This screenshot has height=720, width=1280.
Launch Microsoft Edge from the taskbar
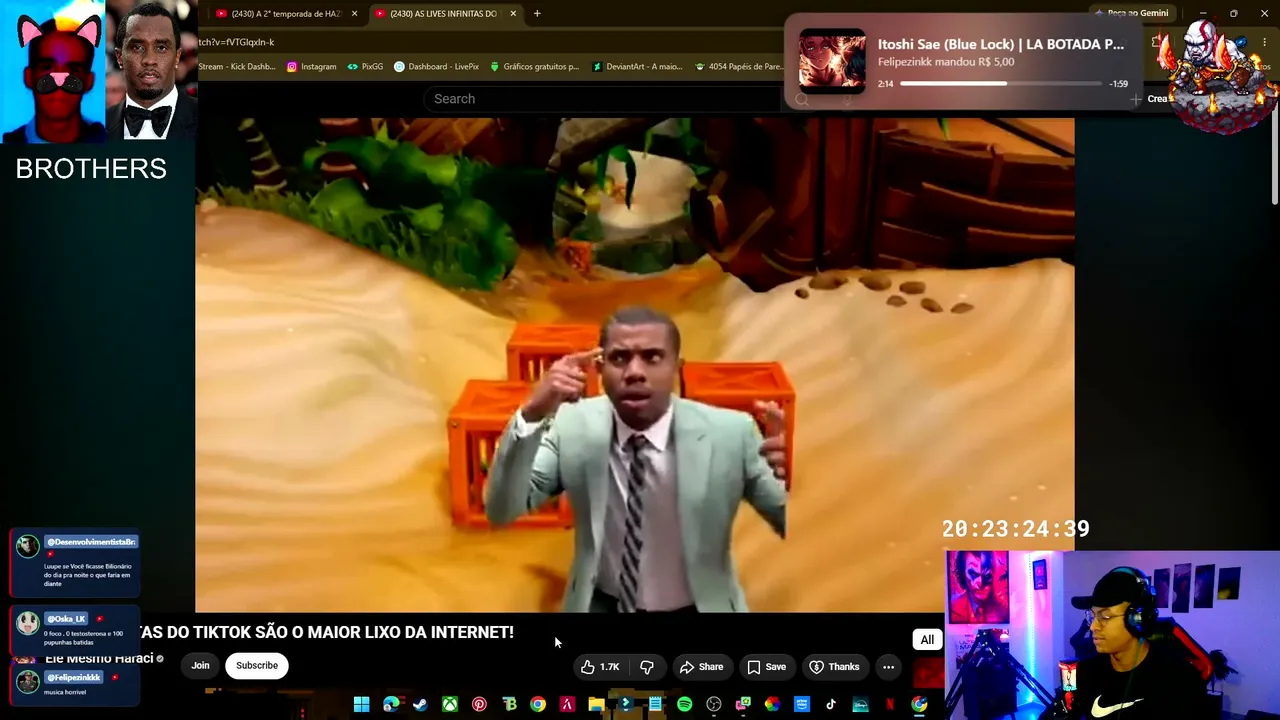[x=391, y=704]
